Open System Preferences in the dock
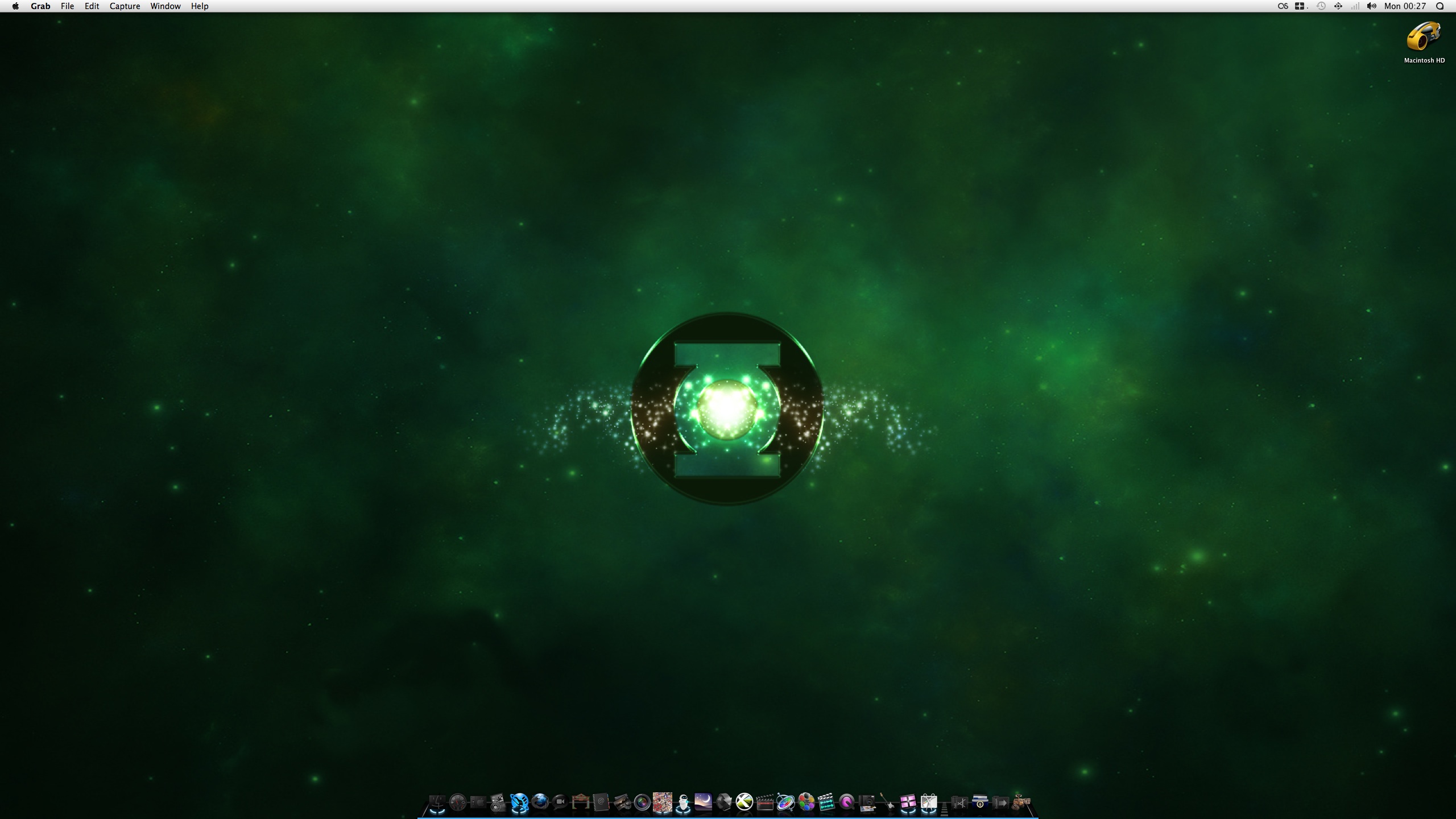Image resolution: width=1456 pixels, height=819 pixels. 478,803
